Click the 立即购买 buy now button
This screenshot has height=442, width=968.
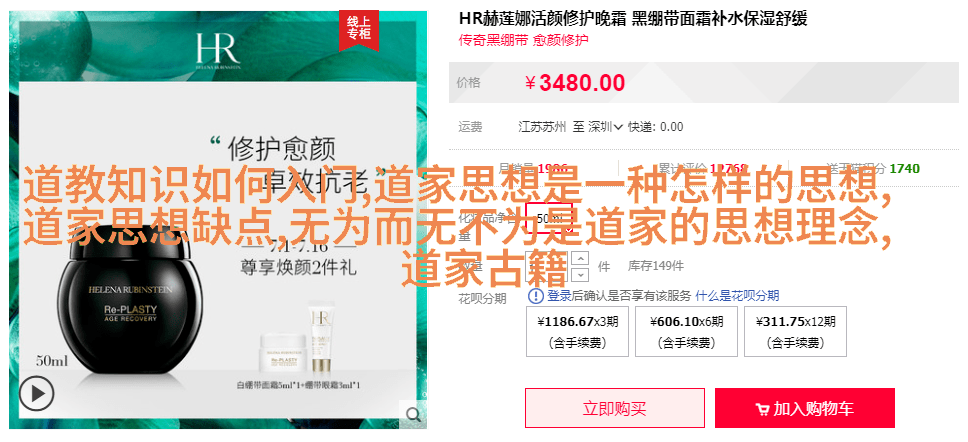[x=615, y=408]
